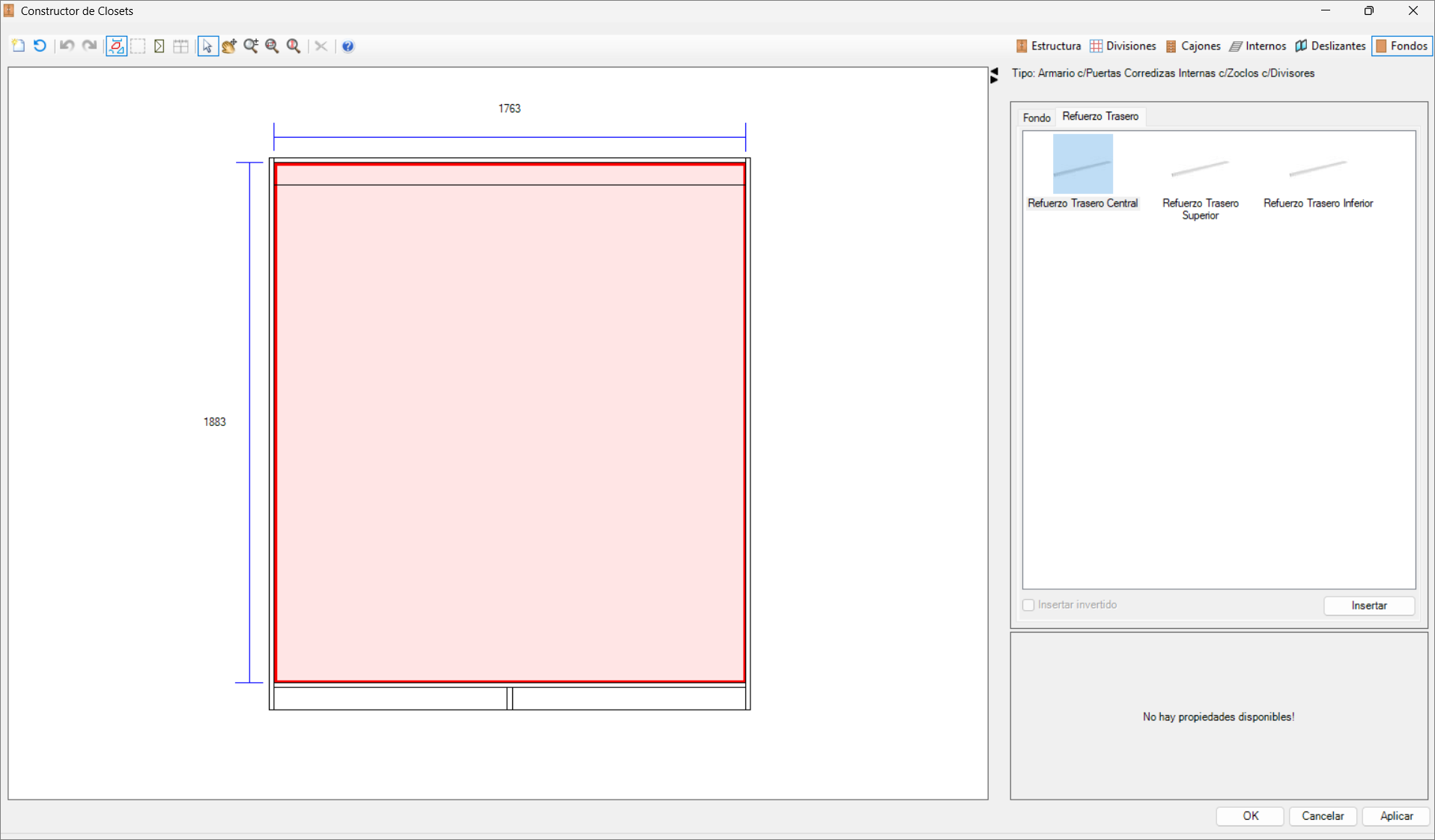Create a new closet design

[x=18, y=46]
